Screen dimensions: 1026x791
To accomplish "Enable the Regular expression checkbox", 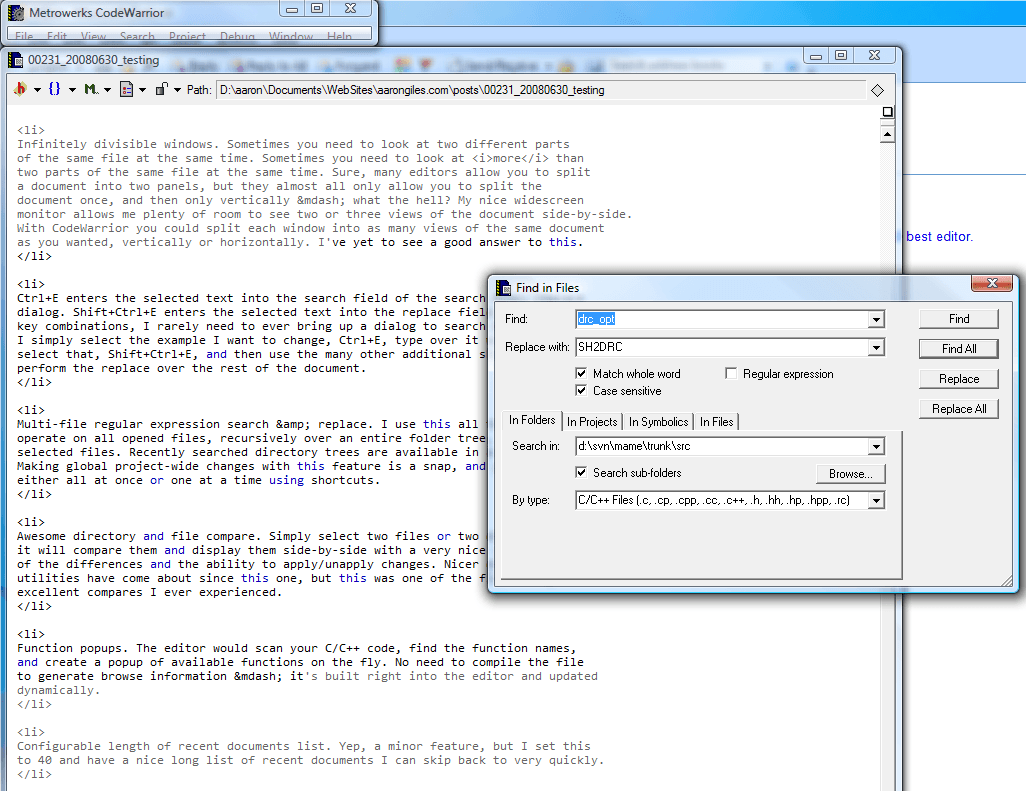I will coord(733,374).
